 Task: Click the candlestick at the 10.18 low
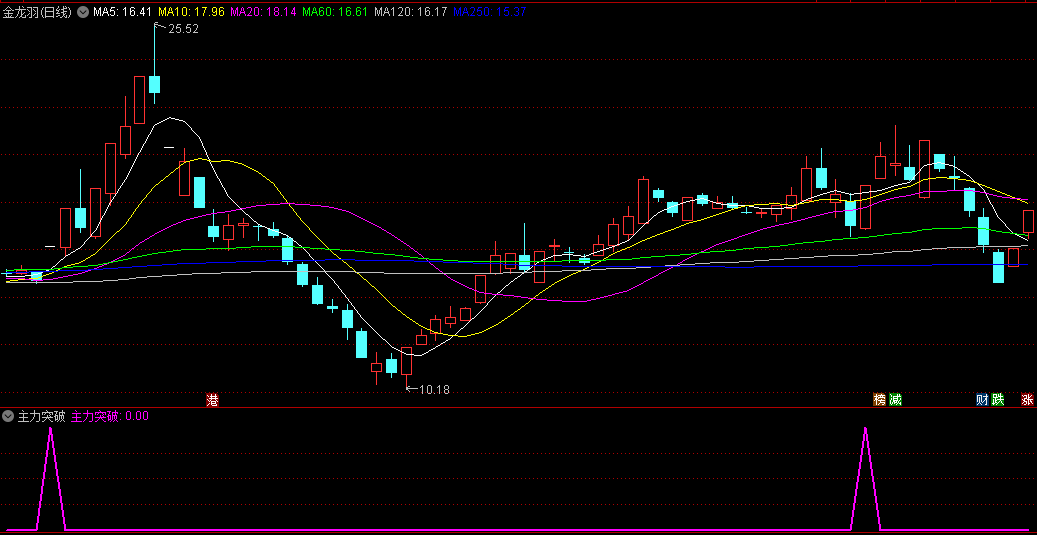tap(406, 362)
